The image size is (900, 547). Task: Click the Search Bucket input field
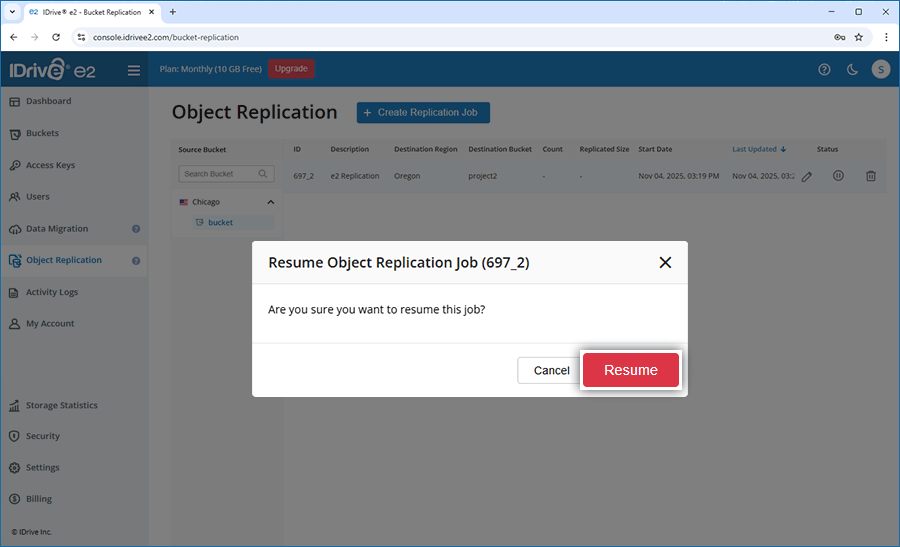pyautogui.click(x=218, y=174)
